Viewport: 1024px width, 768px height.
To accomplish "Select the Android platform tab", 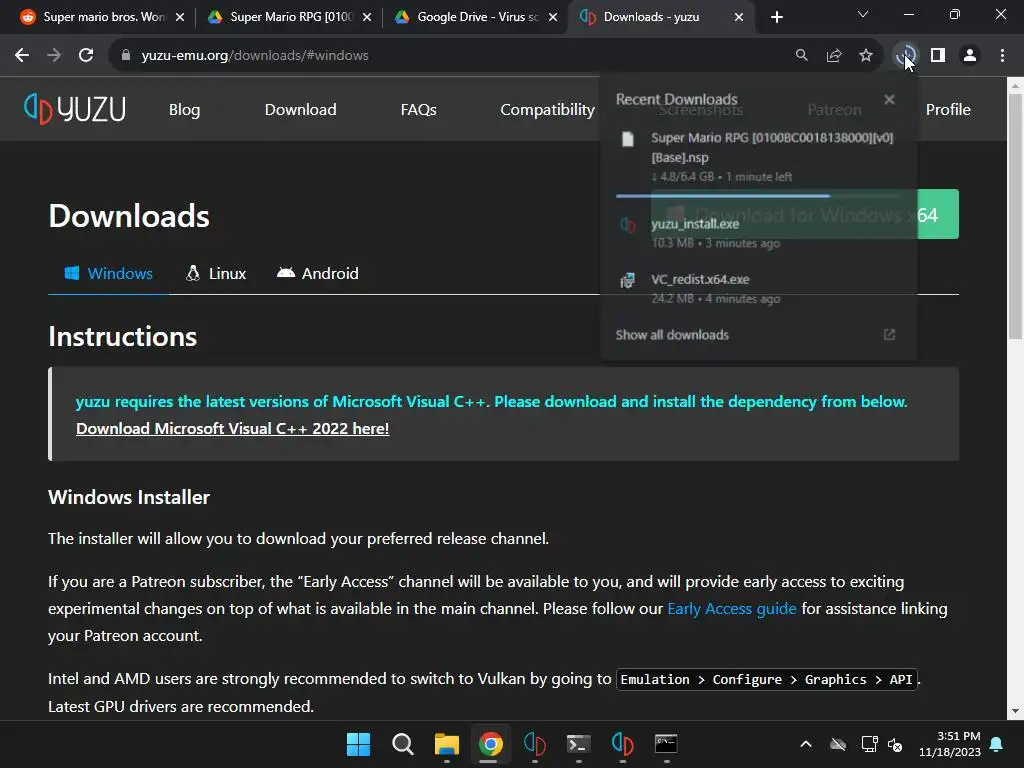I will click(x=317, y=274).
